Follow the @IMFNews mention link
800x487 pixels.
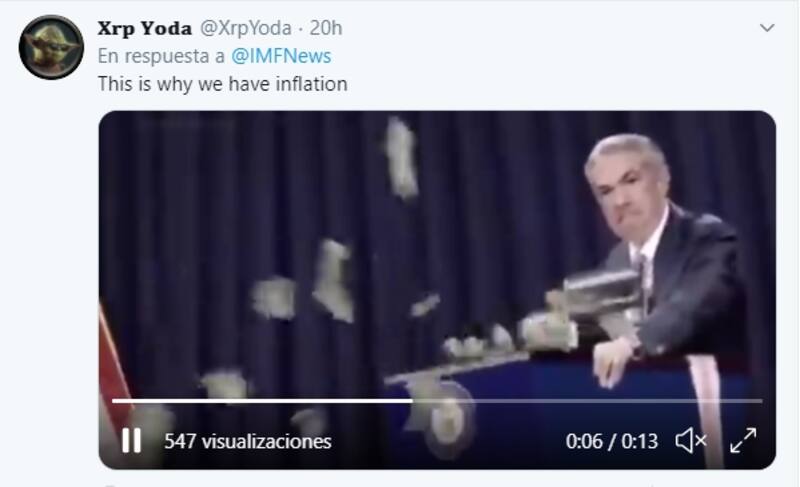pyautogui.click(x=281, y=56)
